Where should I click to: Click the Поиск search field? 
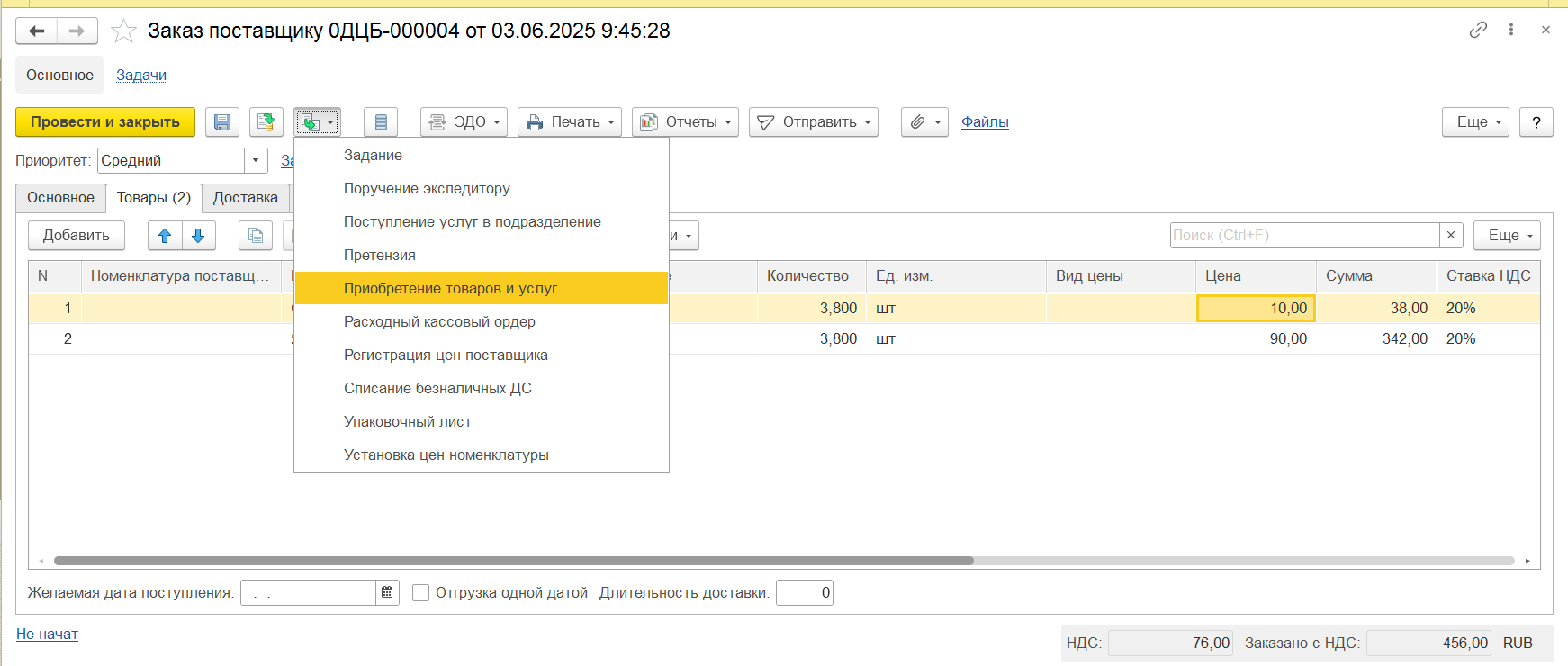pos(1303,236)
